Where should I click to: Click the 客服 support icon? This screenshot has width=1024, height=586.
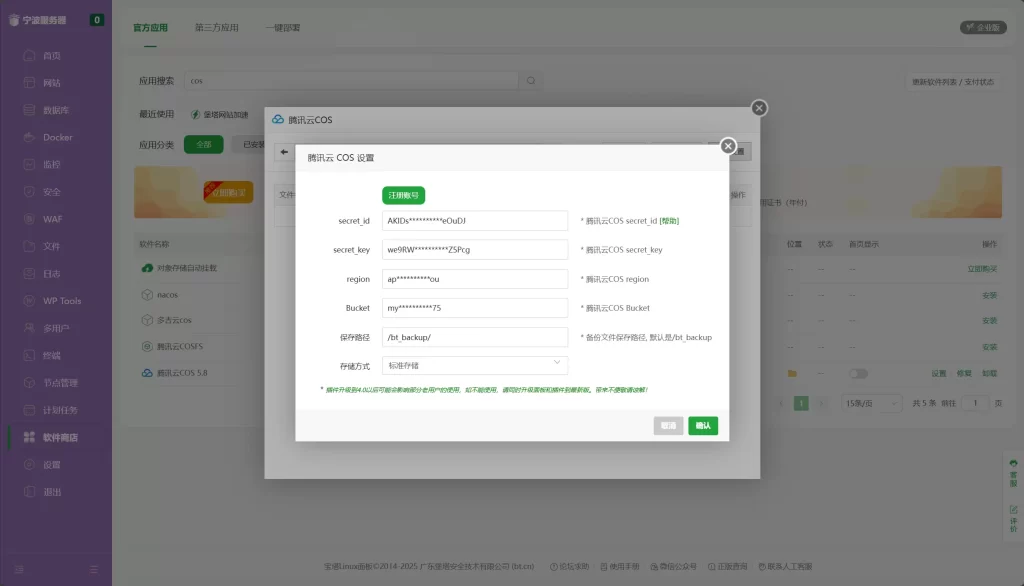(x=1013, y=468)
